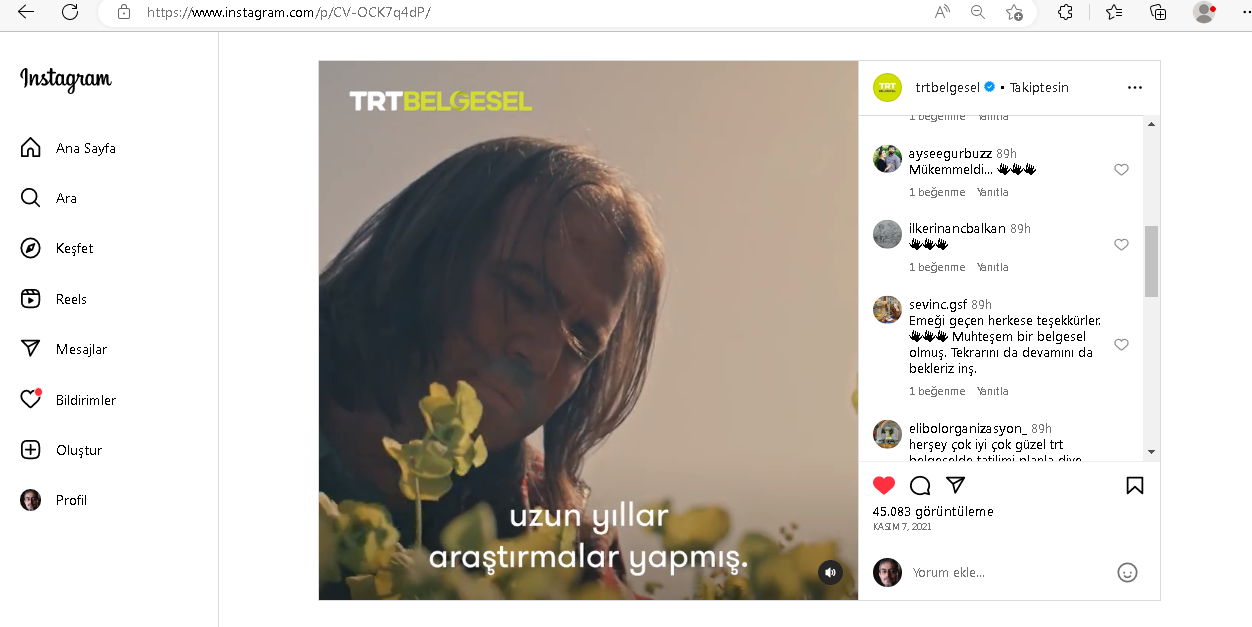Image resolution: width=1252 pixels, height=627 pixels.
Task: Mute the video with the speaker icon
Action: 830,573
